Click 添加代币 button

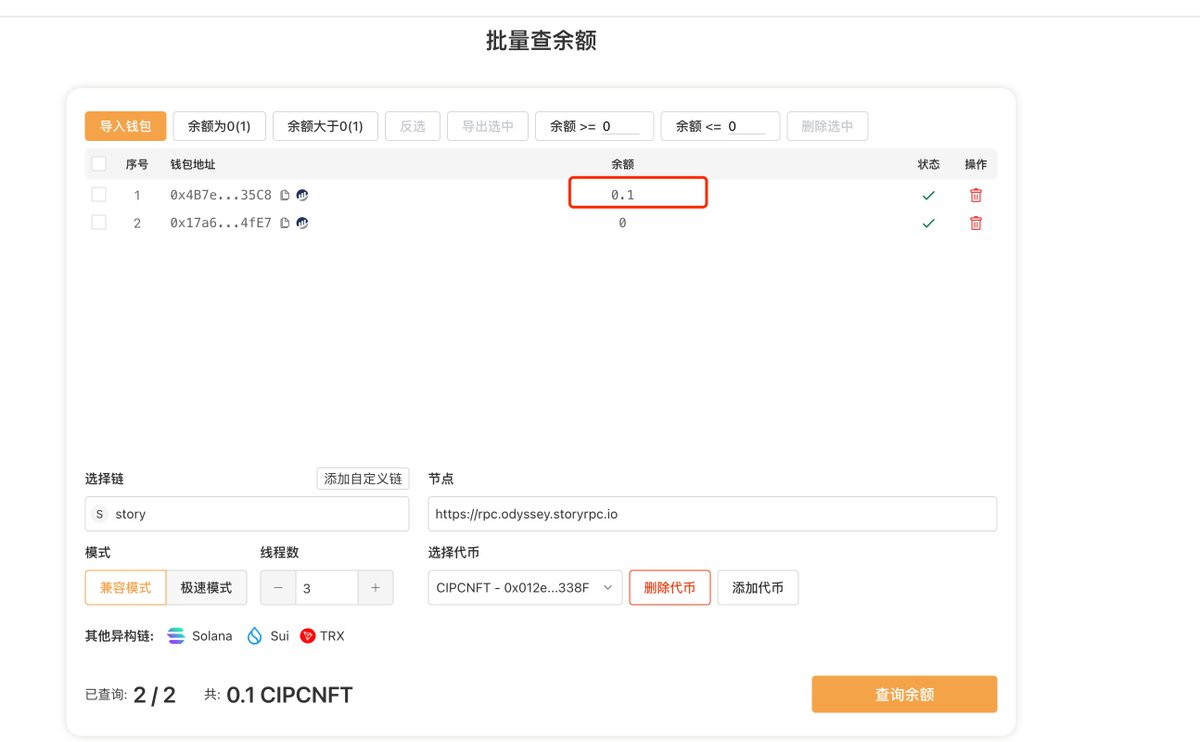pos(757,588)
